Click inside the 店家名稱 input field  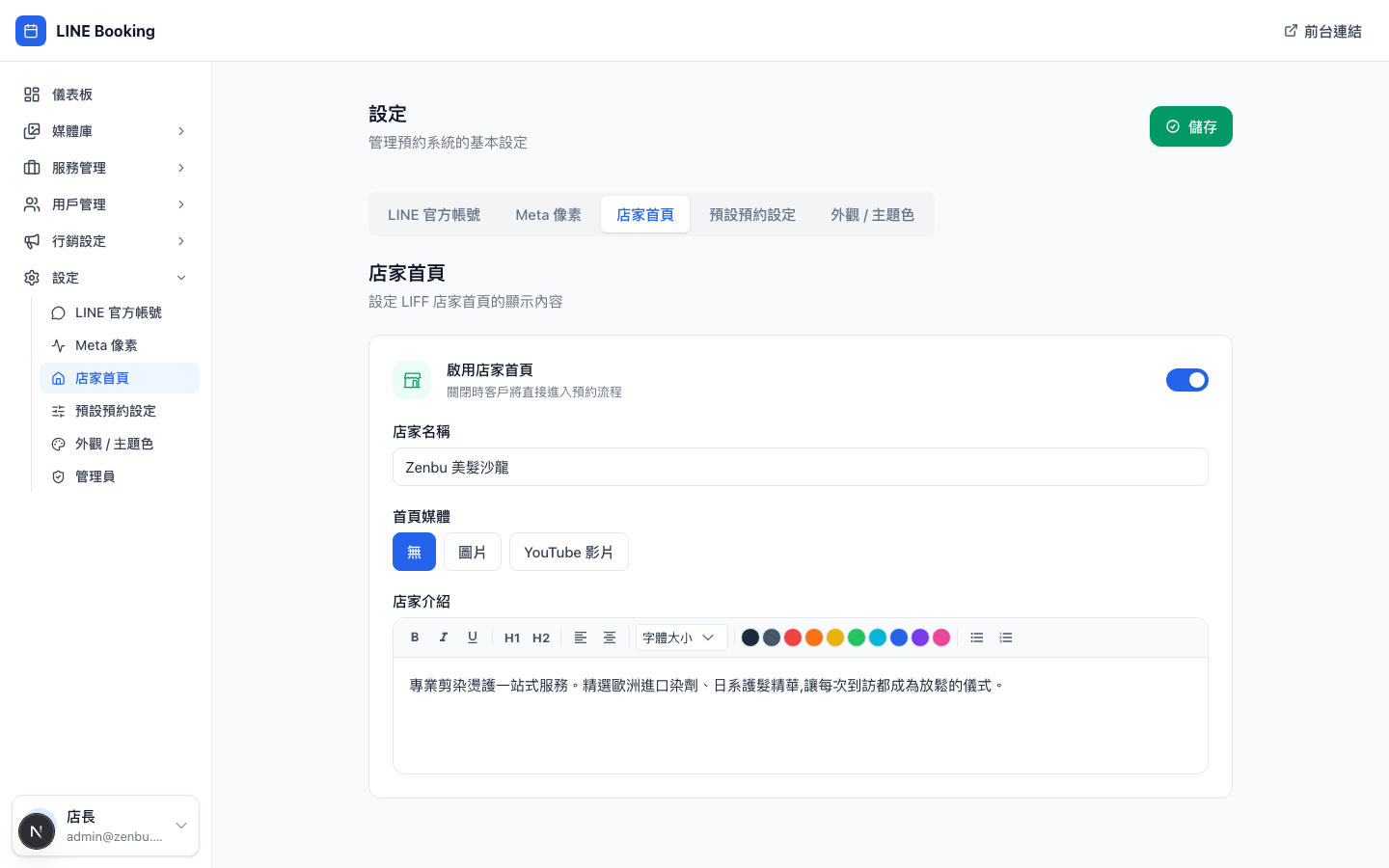801,467
